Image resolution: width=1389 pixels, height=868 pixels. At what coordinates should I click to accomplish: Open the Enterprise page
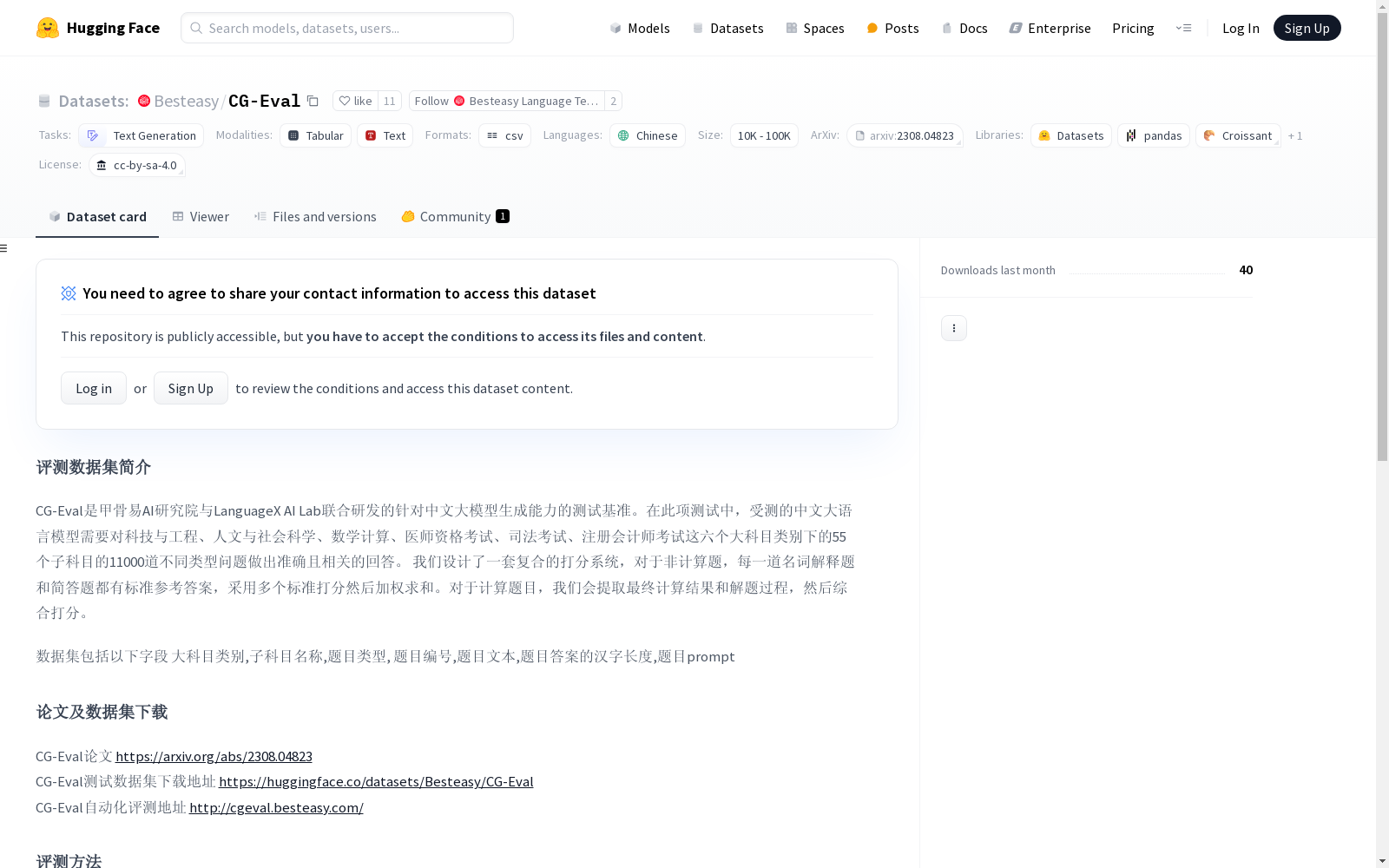tap(1050, 28)
